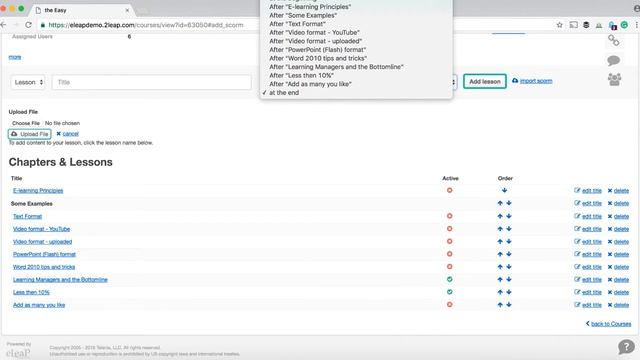This screenshot has width=640, height=360.
Task: Click the Choose File button
Action: [x=26, y=123]
